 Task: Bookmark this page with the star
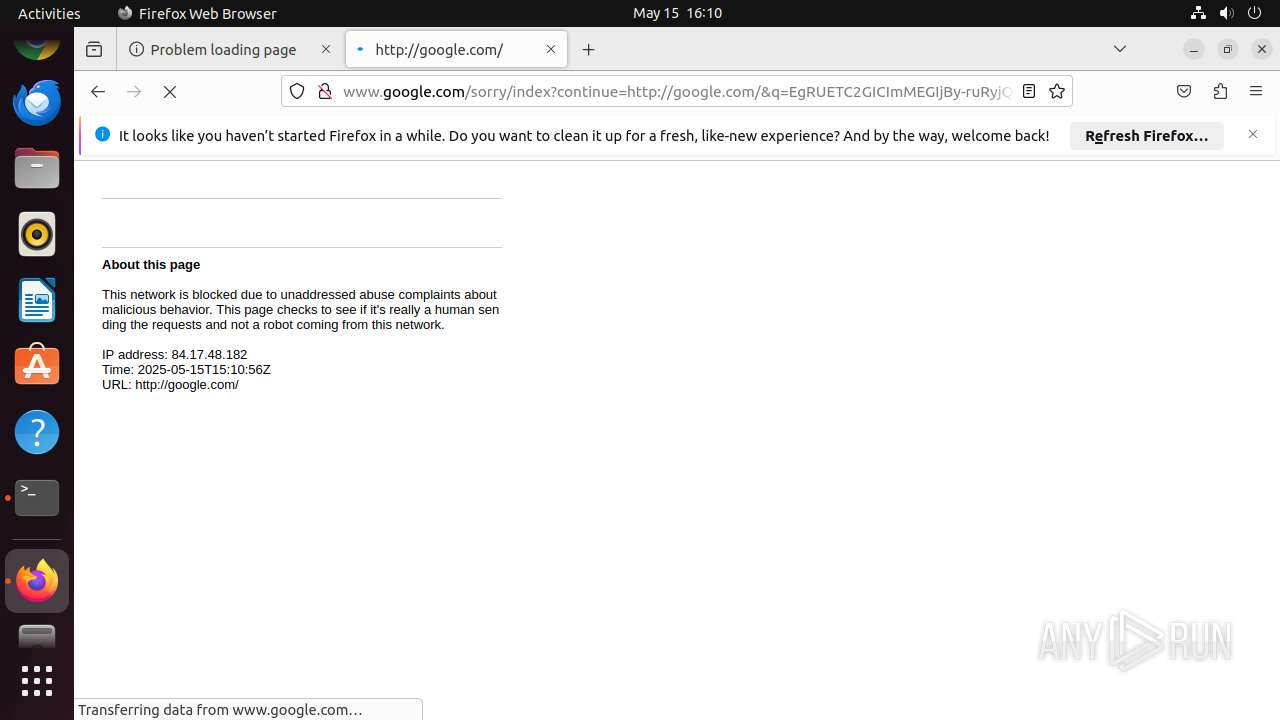1057,91
